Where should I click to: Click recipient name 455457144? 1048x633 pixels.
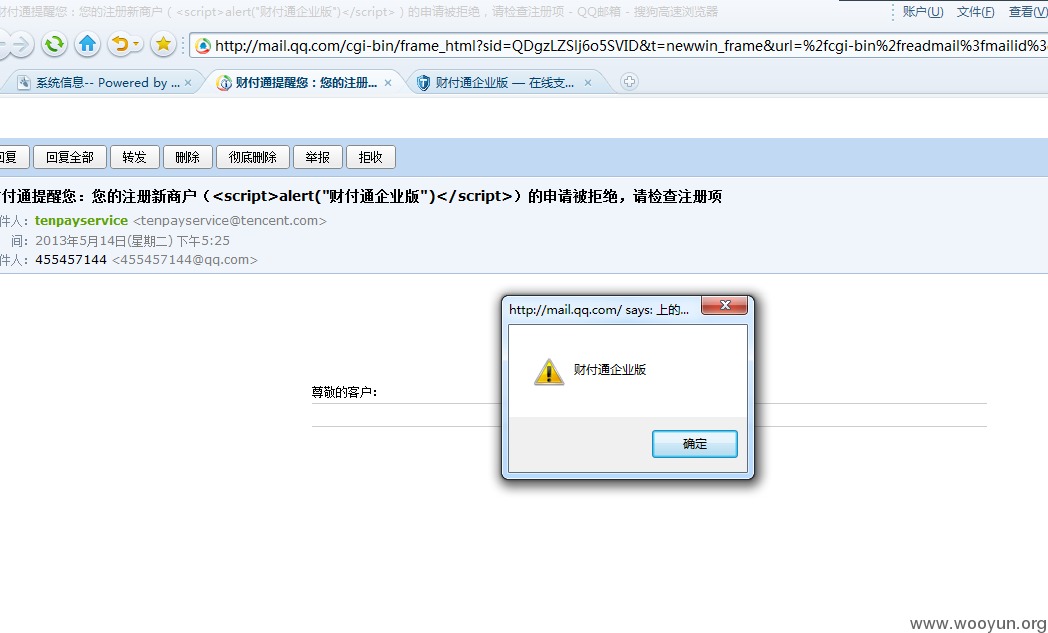[71, 259]
